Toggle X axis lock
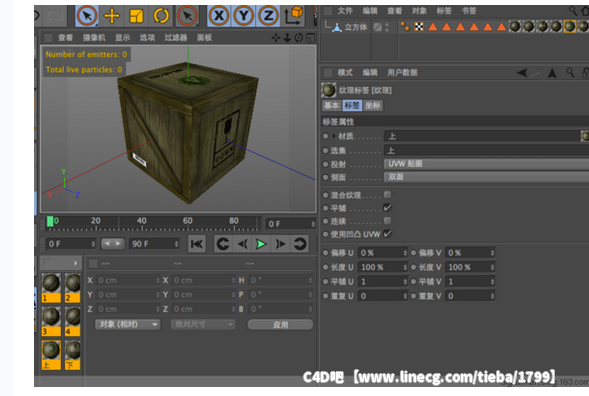This screenshot has width=589, height=396. [219, 16]
